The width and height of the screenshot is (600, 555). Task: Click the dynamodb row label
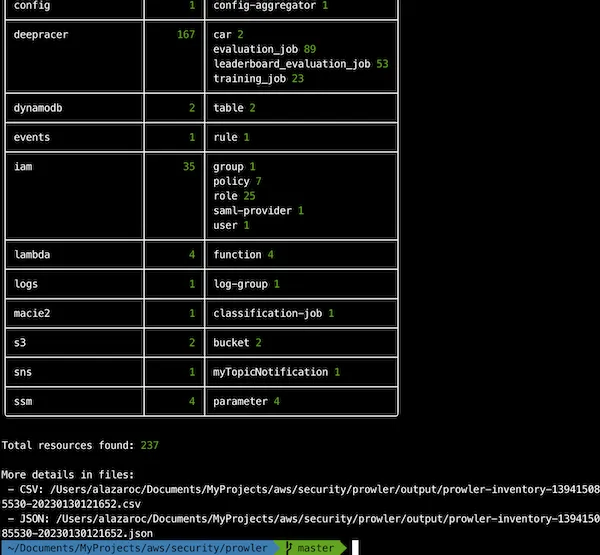(38, 108)
